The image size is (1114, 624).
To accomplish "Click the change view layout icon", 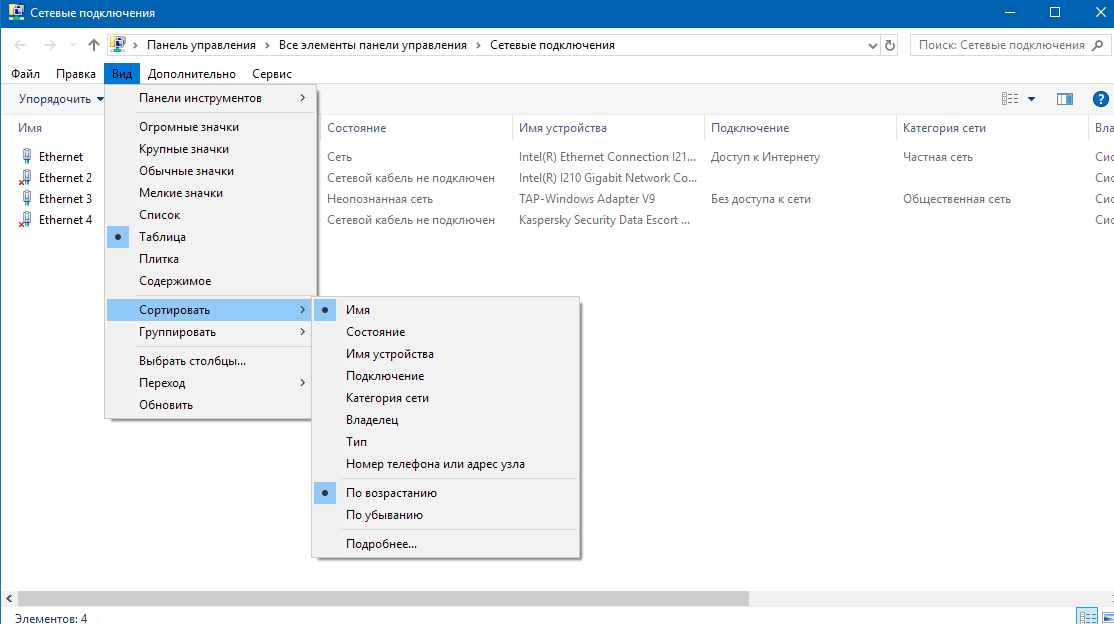I will (1010, 99).
